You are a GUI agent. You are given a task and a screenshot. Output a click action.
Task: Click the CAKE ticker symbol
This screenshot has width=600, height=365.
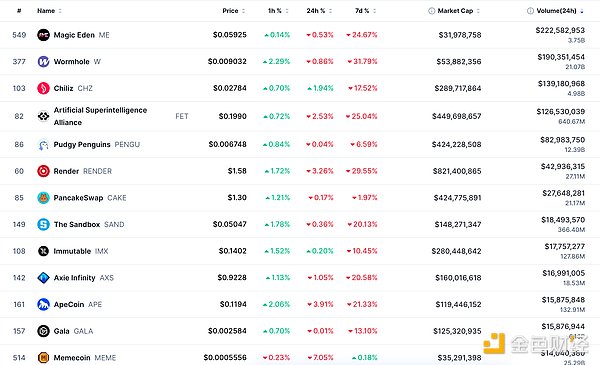coord(117,198)
